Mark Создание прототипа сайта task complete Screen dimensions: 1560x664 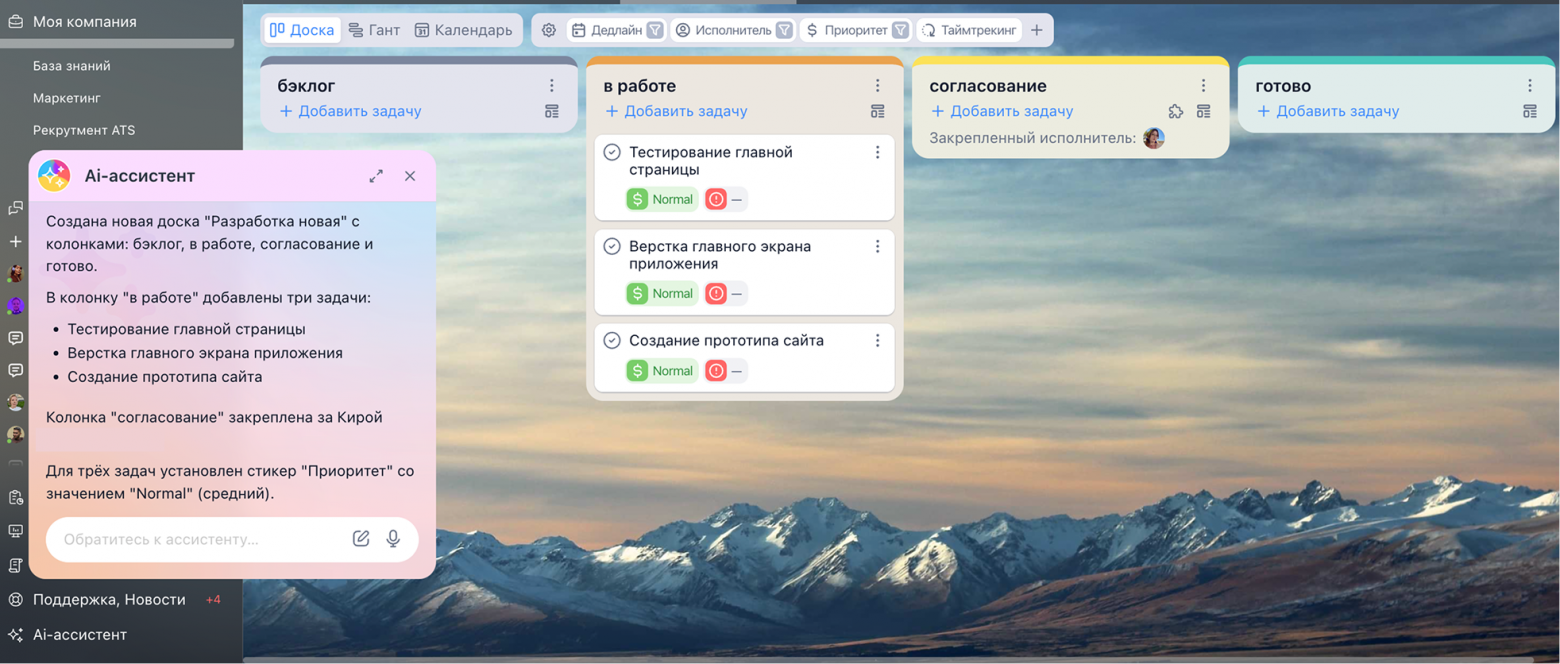click(x=612, y=341)
